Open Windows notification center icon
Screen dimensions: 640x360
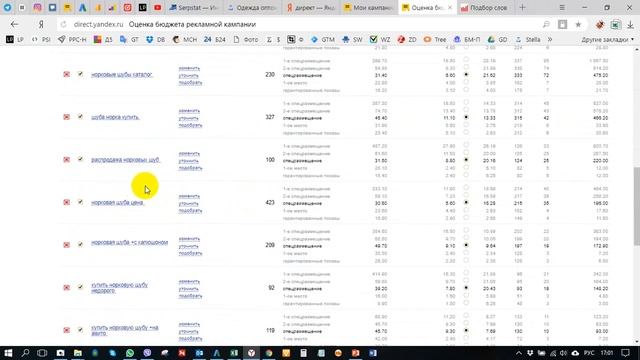pyautogui.click(x=626, y=353)
